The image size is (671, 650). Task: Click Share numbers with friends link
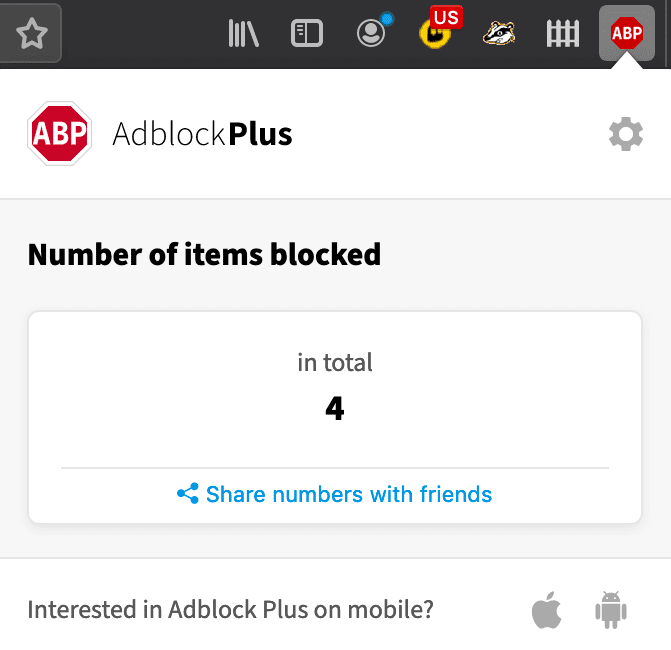349,494
